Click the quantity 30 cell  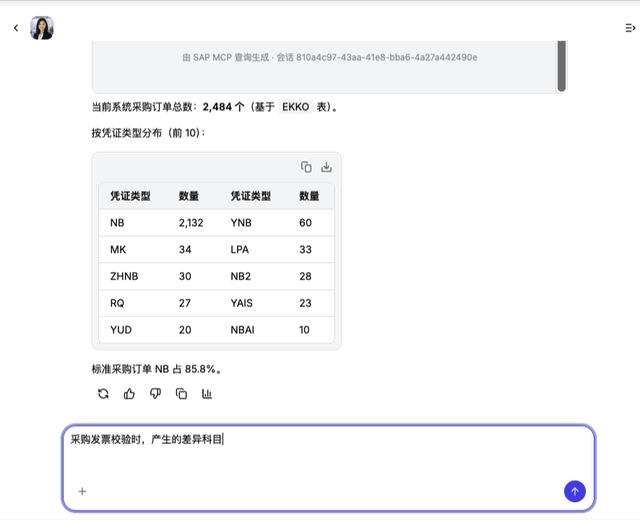coord(185,276)
